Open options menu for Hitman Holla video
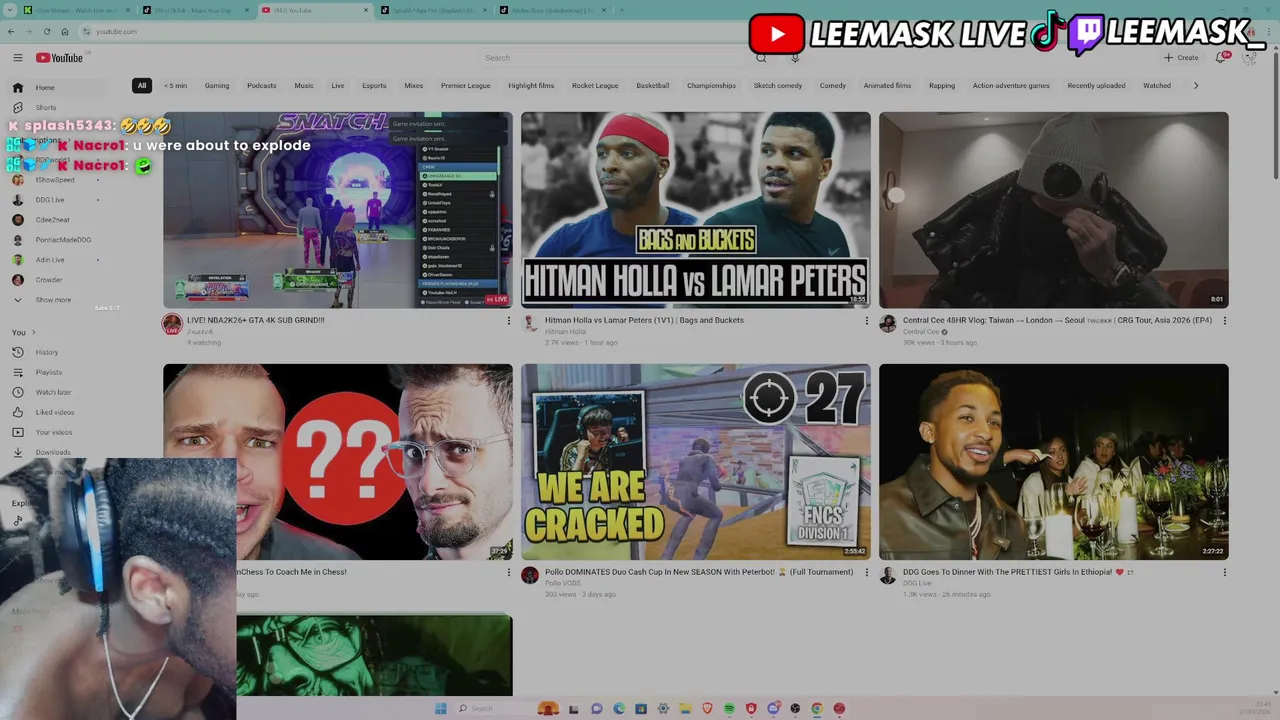Image resolution: width=1280 pixels, height=720 pixels. (x=866, y=321)
